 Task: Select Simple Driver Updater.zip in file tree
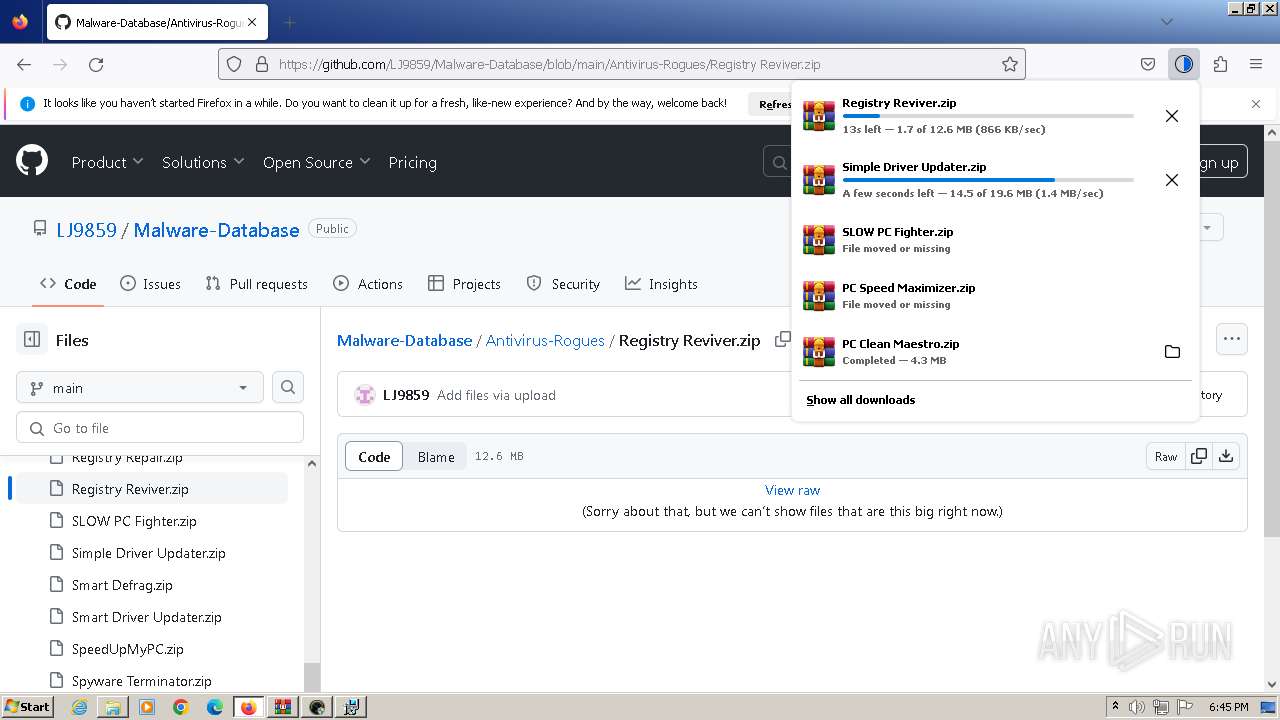pyautogui.click(x=148, y=553)
